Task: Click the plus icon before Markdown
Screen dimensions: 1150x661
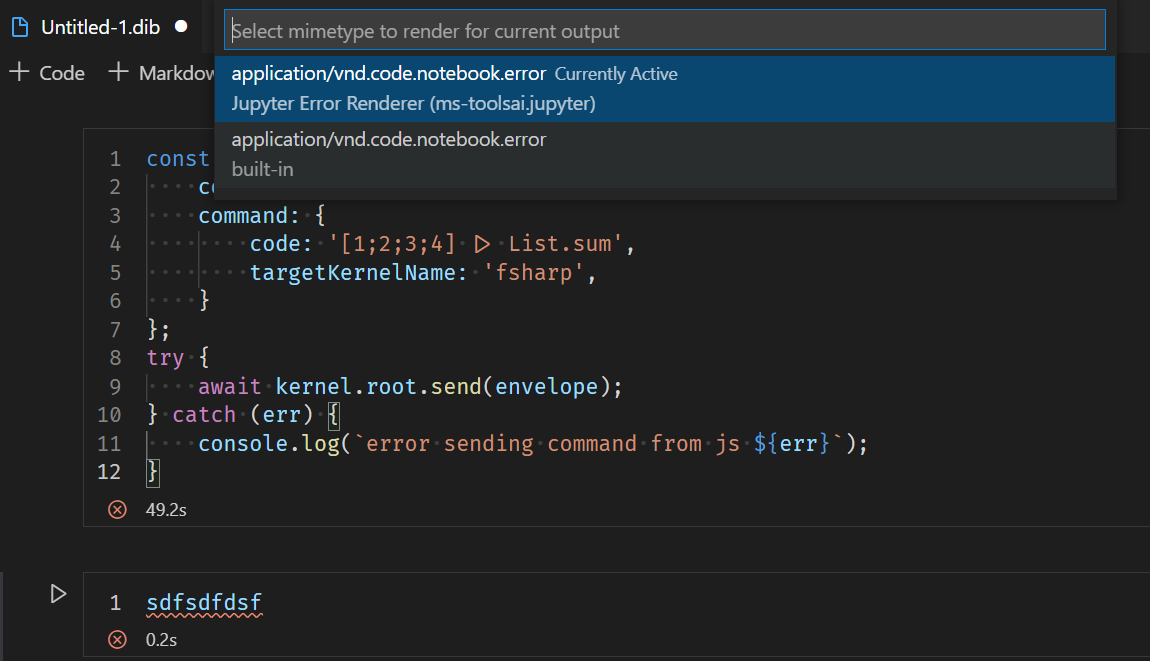Action: click(118, 71)
